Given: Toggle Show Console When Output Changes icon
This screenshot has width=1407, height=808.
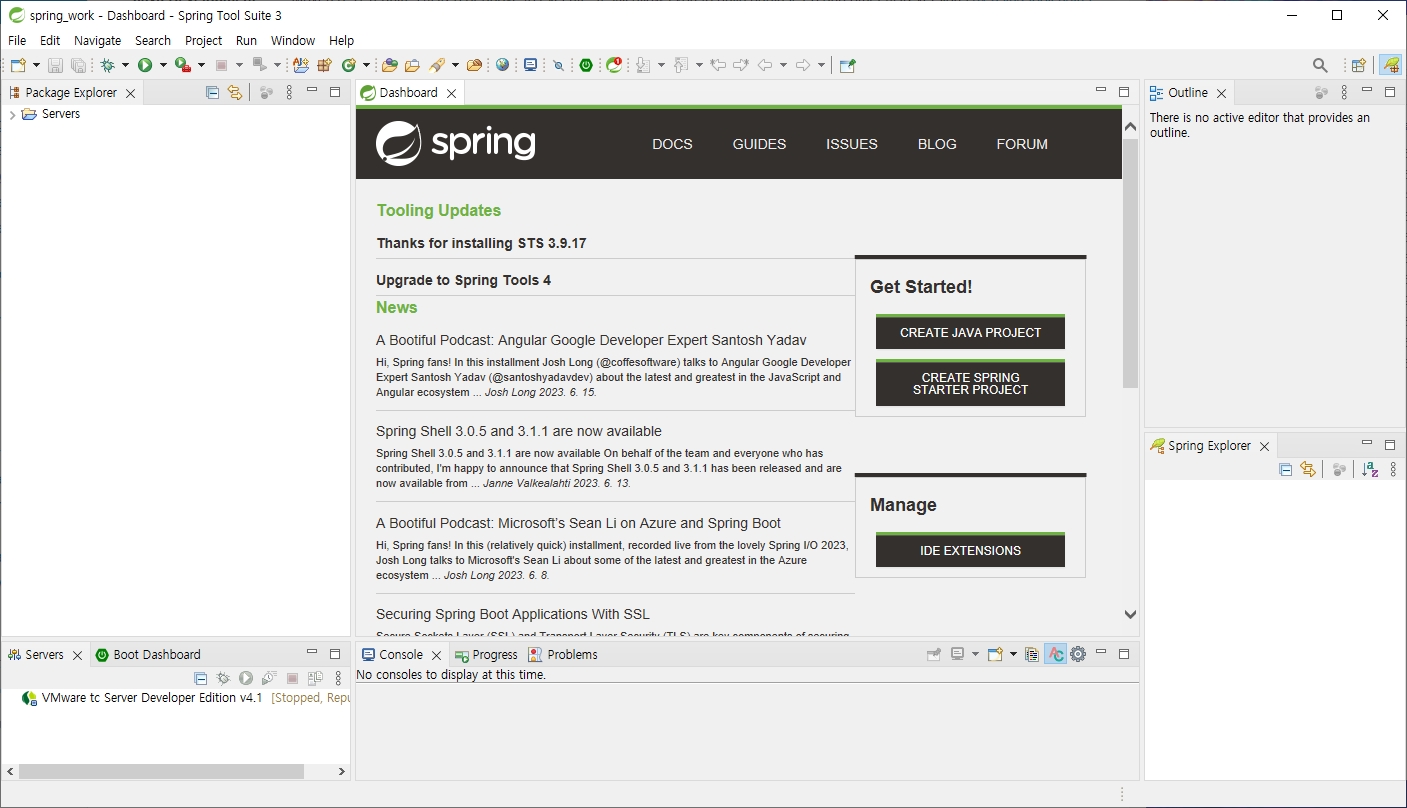Looking at the screenshot, I should (1031, 654).
